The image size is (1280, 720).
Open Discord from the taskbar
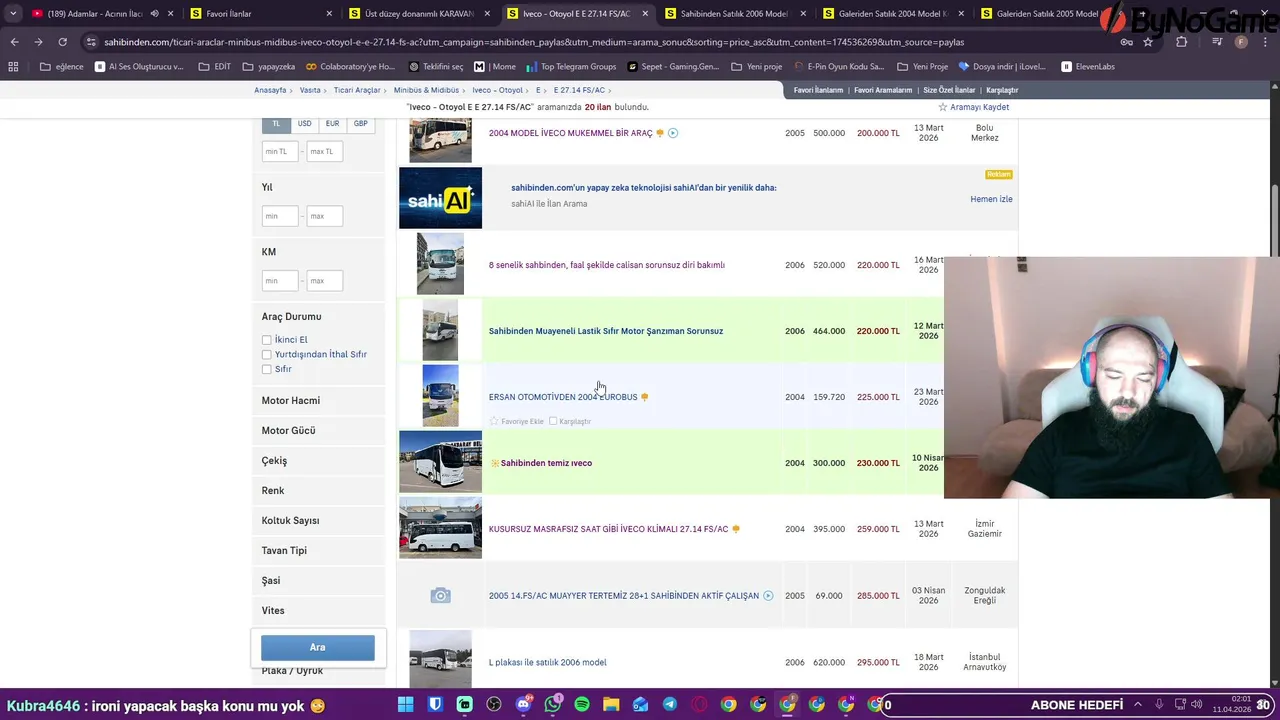pos(523,705)
